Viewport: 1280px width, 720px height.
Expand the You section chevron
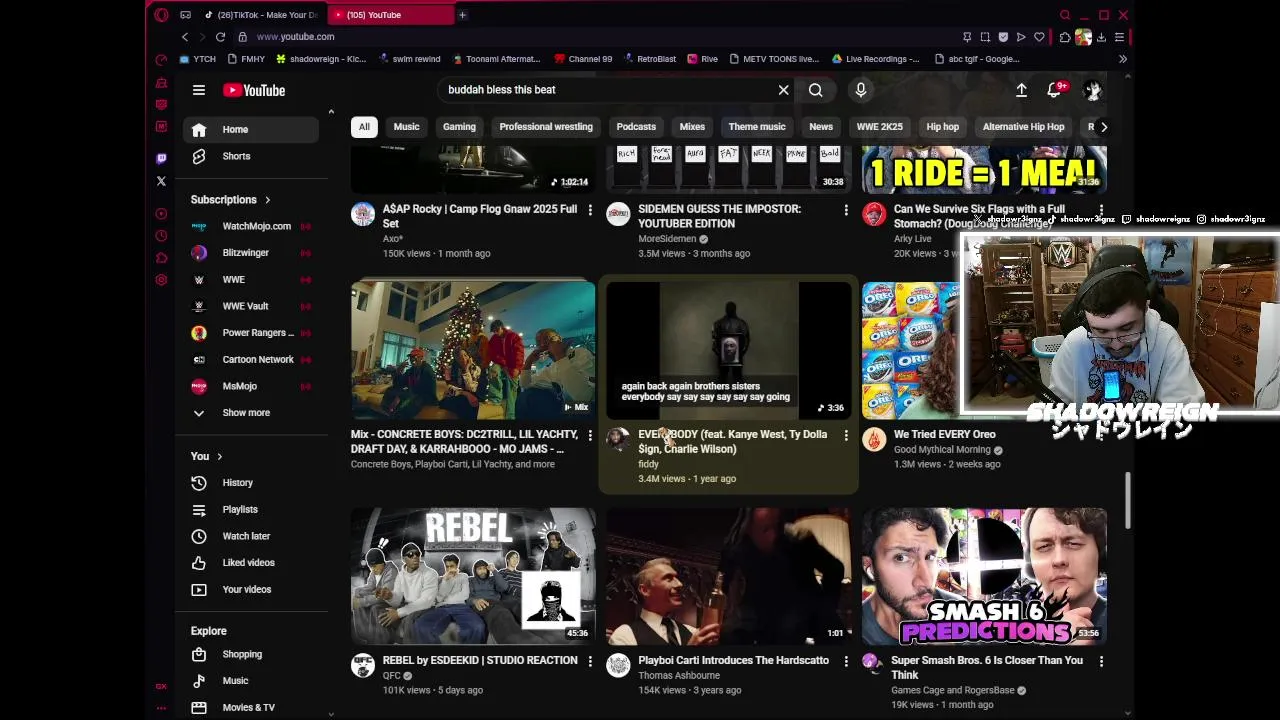coord(219,457)
